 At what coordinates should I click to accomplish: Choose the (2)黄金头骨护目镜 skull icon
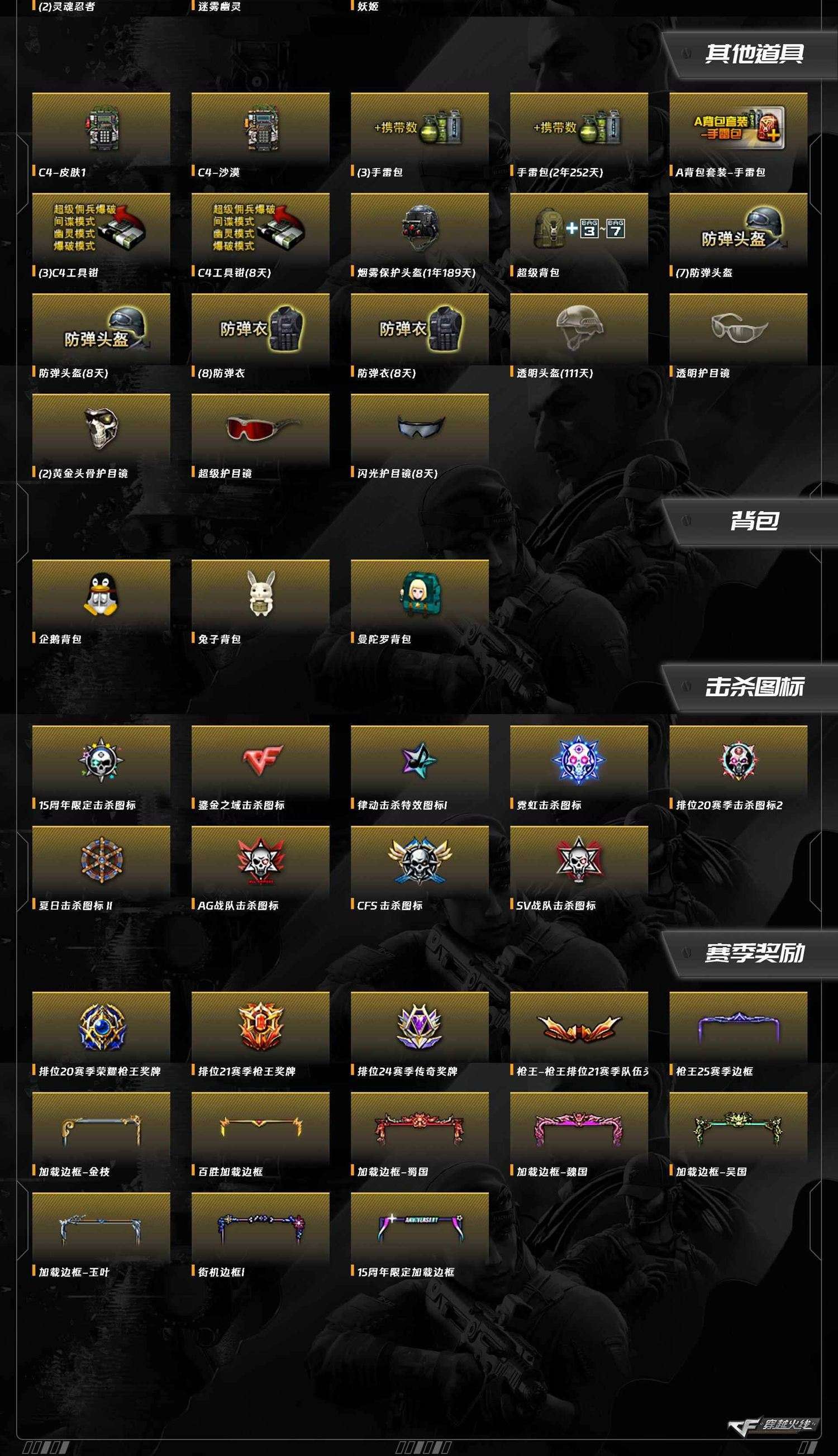101,429
